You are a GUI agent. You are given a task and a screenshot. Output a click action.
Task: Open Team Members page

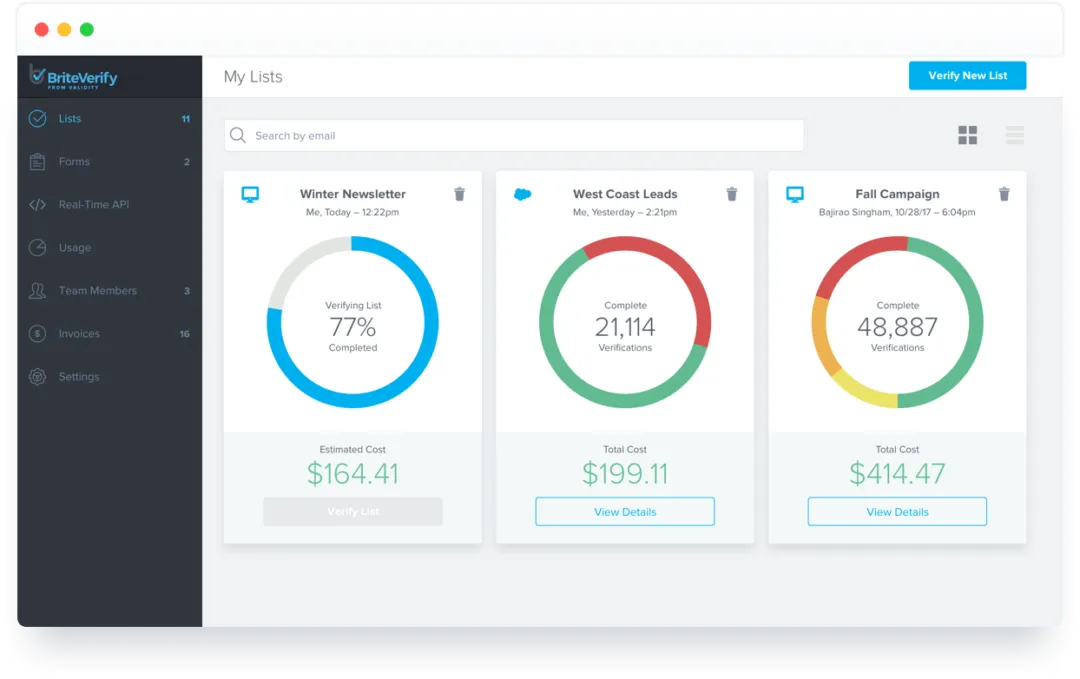pos(97,291)
